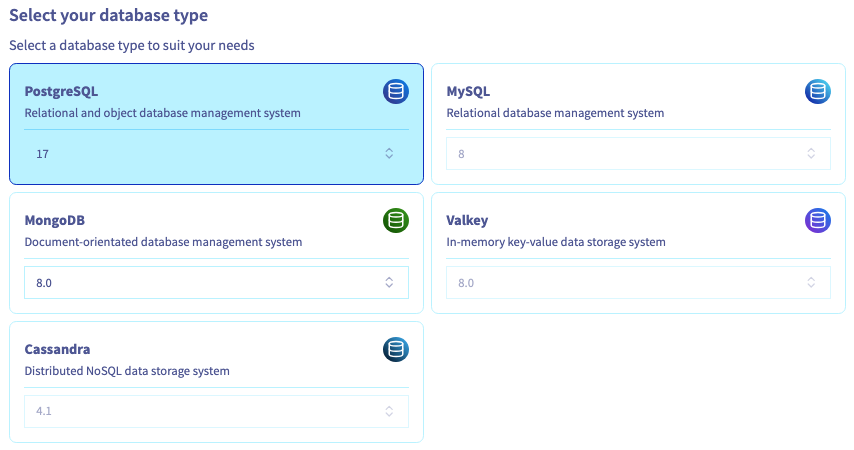Choose the MySQL card title

[x=468, y=92]
